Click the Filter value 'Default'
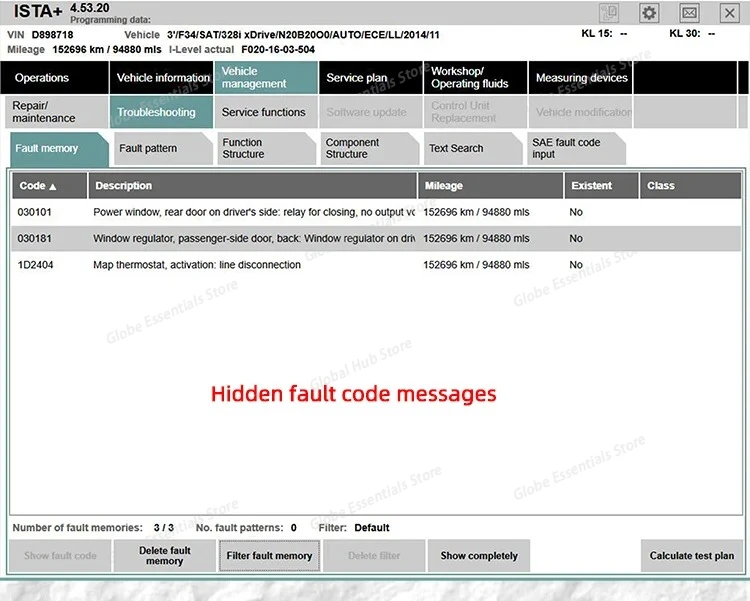The width and height of the screenshot is (750, 601). (372, 528)
